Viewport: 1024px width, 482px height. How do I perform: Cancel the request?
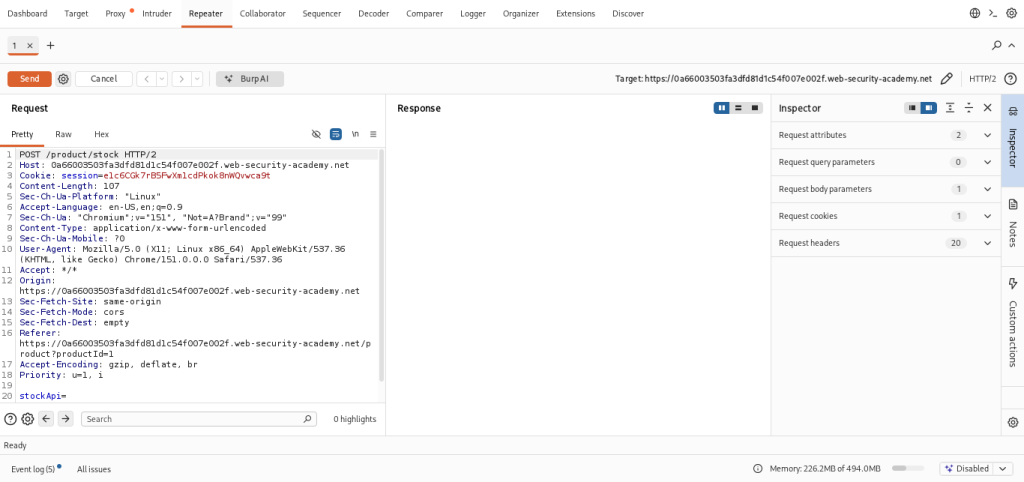coord(104,79)
